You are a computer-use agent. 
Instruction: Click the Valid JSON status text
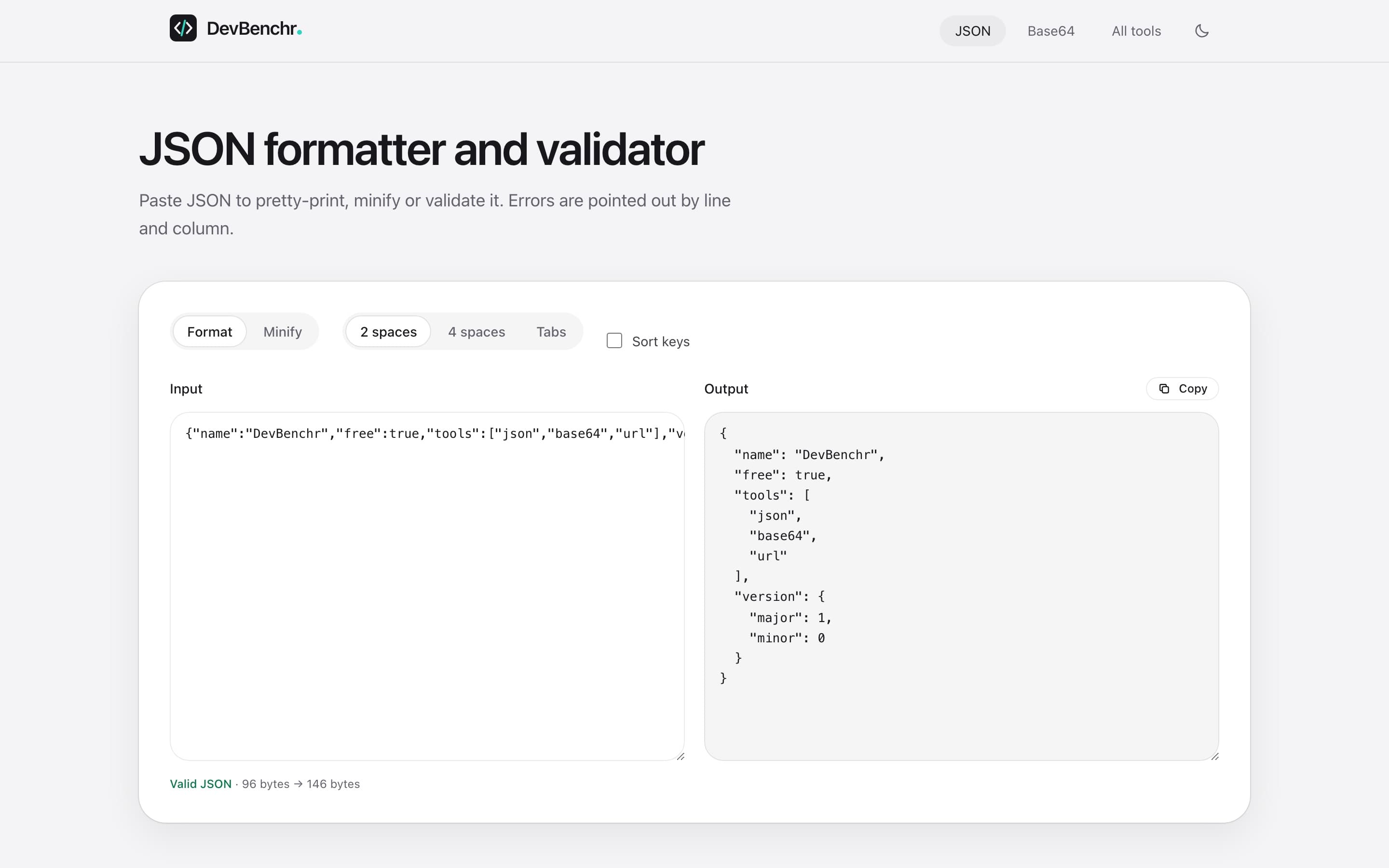[200, 784]
